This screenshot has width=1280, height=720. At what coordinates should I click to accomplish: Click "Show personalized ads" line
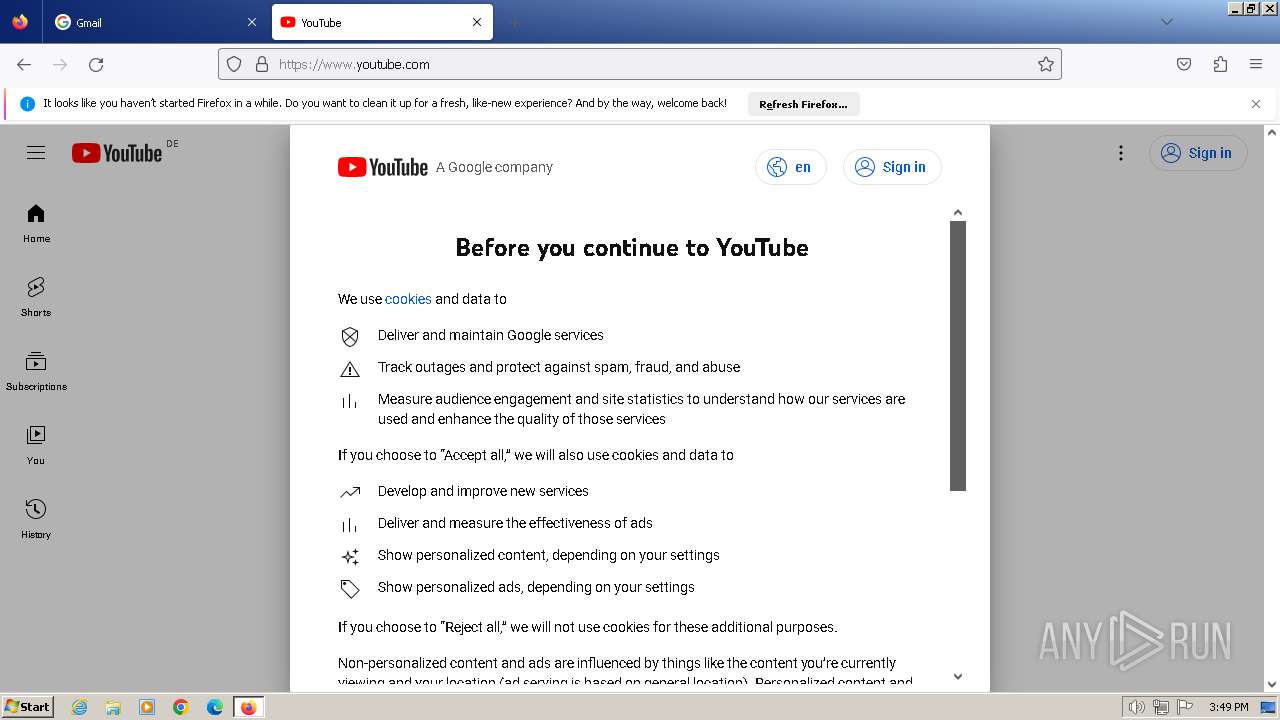(x=536, y=587)
